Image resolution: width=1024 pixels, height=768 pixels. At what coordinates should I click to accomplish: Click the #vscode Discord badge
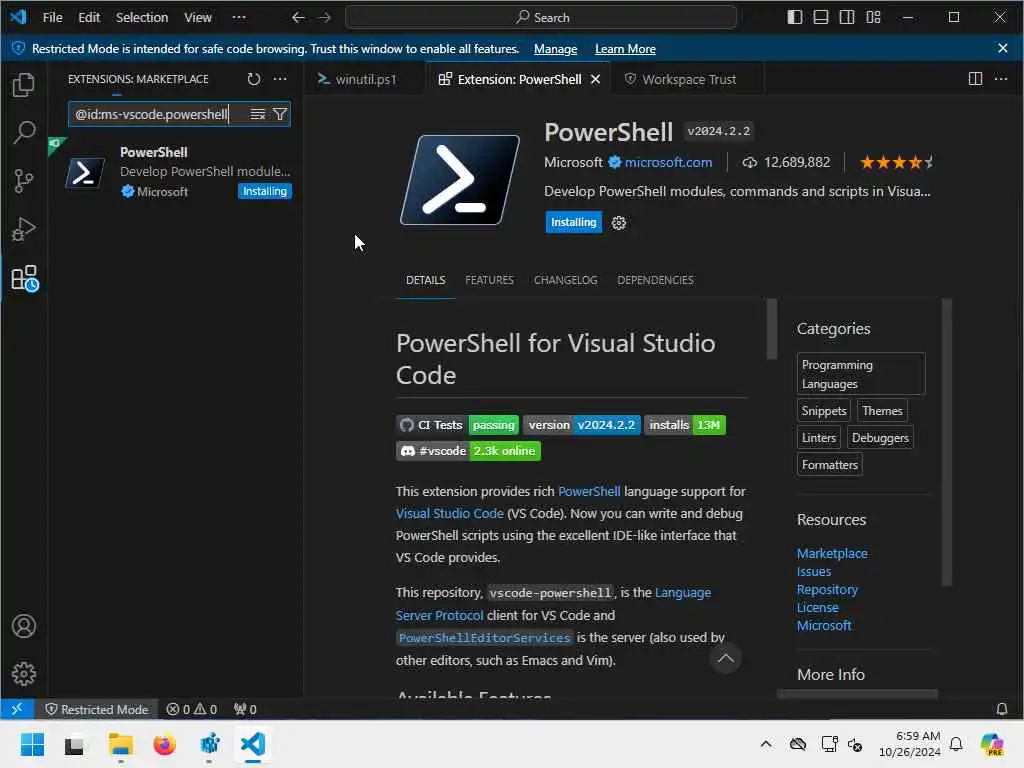468,451
